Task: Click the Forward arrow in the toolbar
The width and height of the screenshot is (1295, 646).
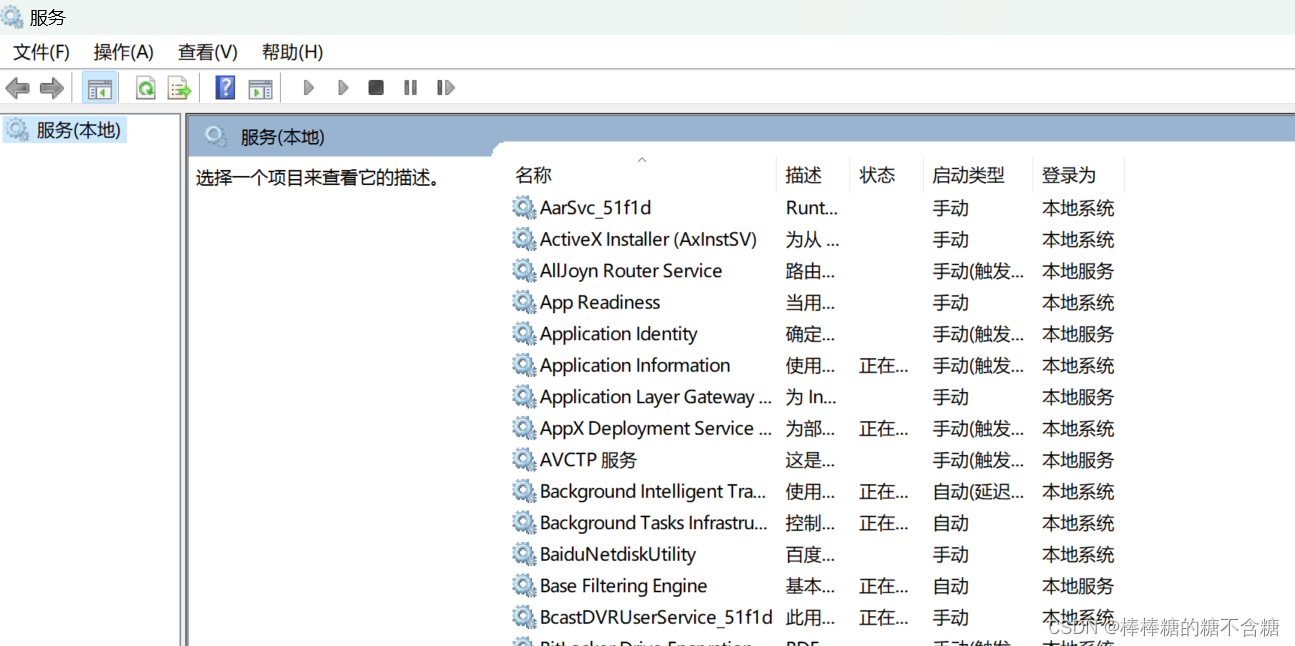Action: (52, 88)
